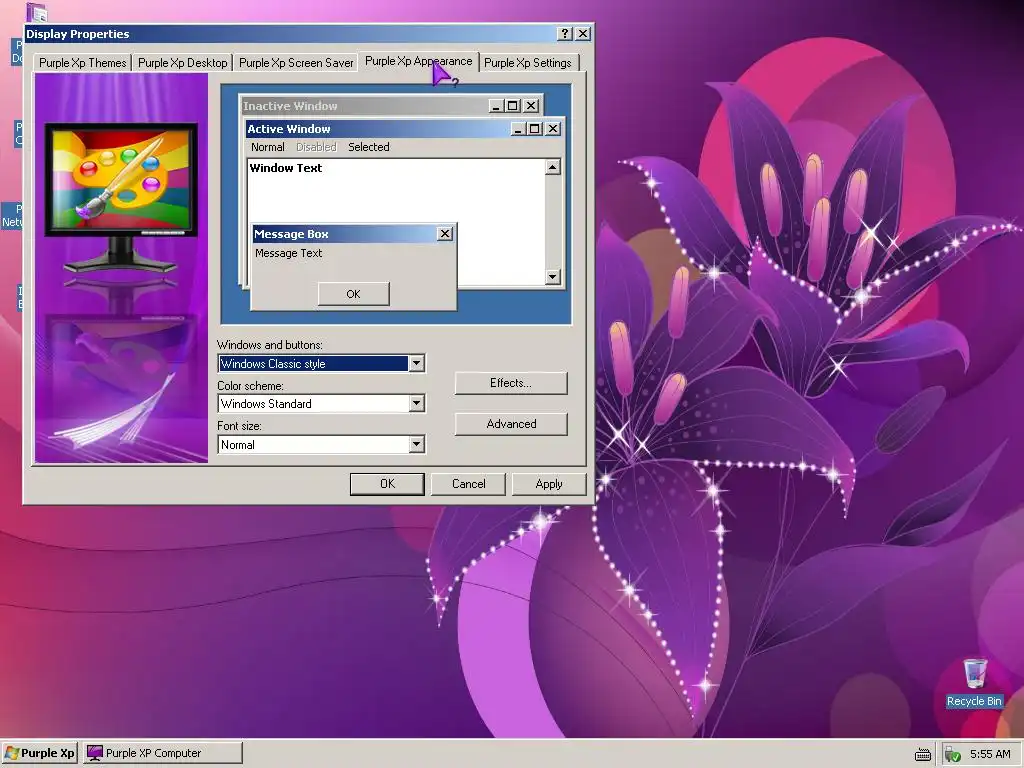Click the Message Box preview title bar
This screenshot has height=768, width=1024.
pyautogui.click(x=353, y=234)
